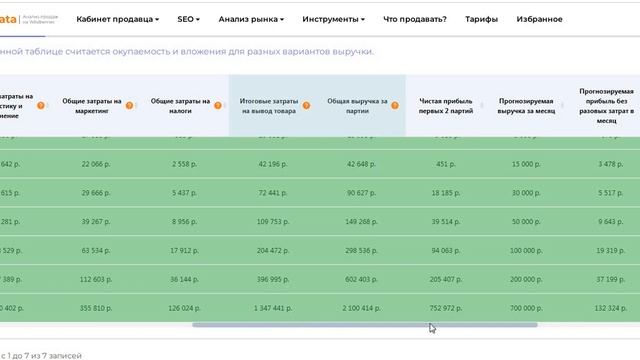Image resolution: width=640 pixels, height=360 pixels.
Task: Show help icon for Общая выручка за партии
Action: coord(395,106)
